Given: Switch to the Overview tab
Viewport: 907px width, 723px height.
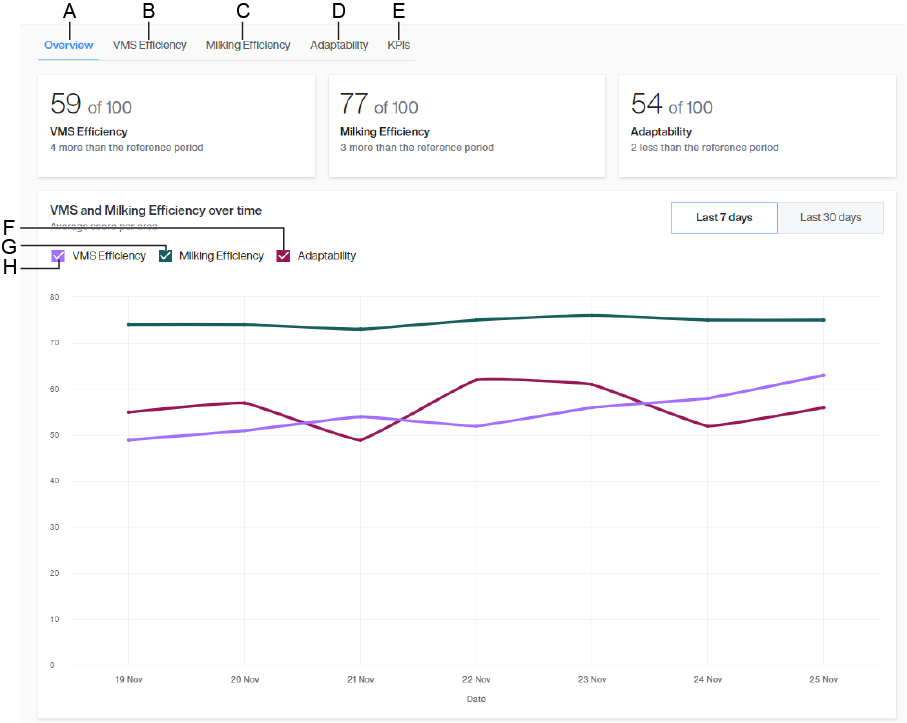Looking at the screenshot, I should point(69,45).
